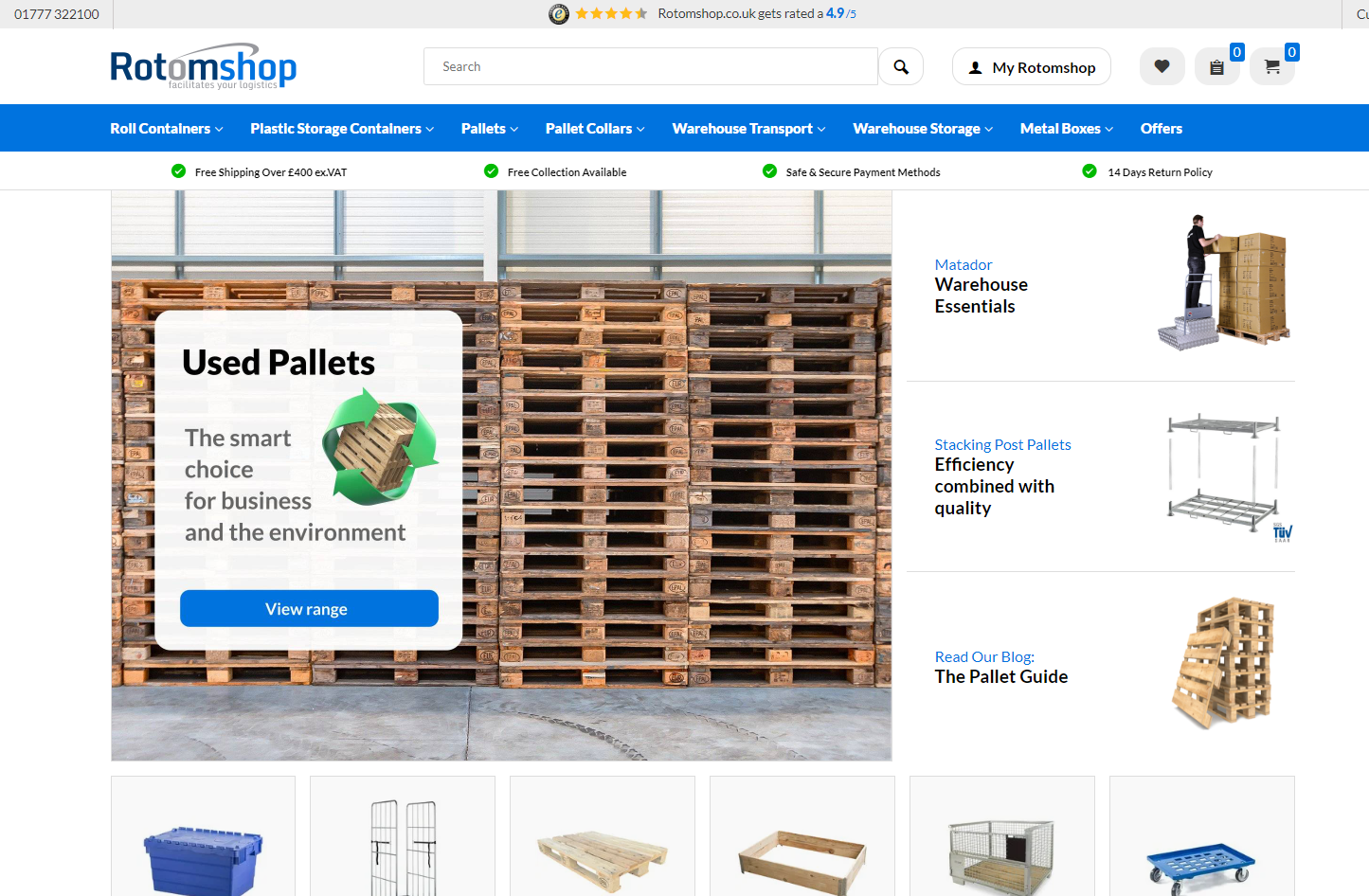Expand the Warehouse Transport dropdown
Screen dimensions: 1369x896
point(748,128)
